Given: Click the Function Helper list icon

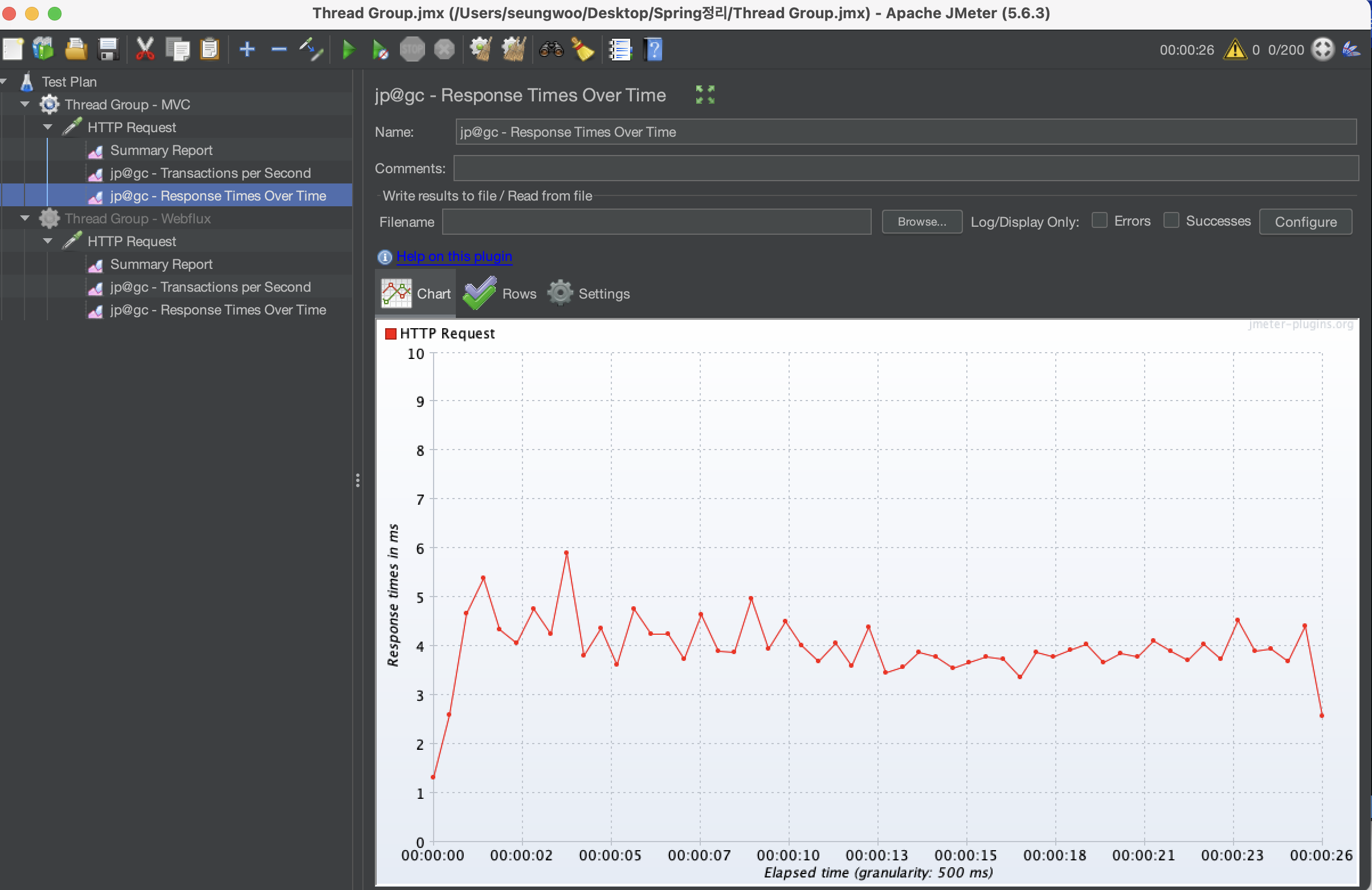Looking at the screenshot, I should pyautogui.click(x=620, y=50).
